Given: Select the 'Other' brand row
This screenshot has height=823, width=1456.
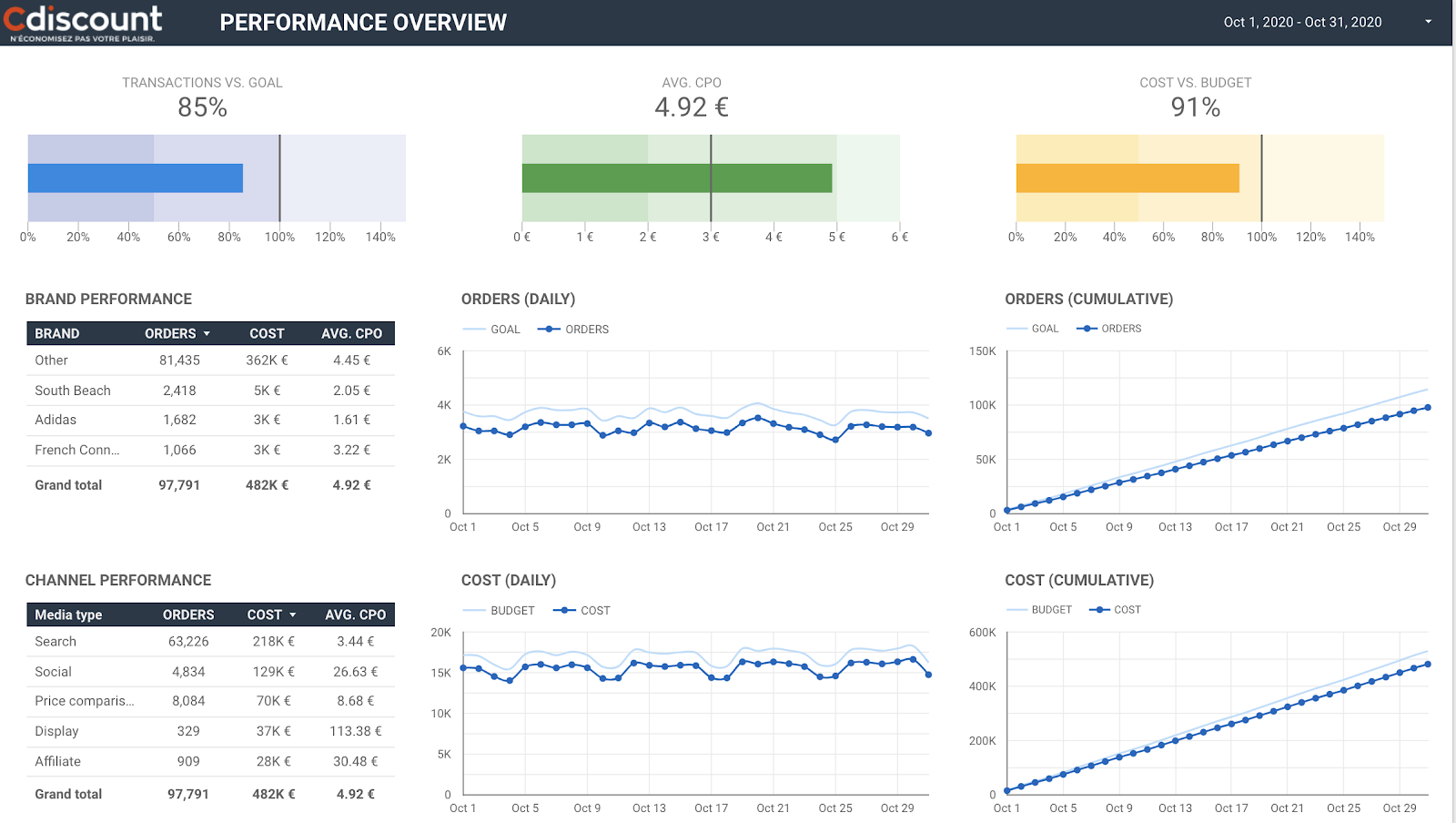Looking at the screenshot, I should click(210, 360).
